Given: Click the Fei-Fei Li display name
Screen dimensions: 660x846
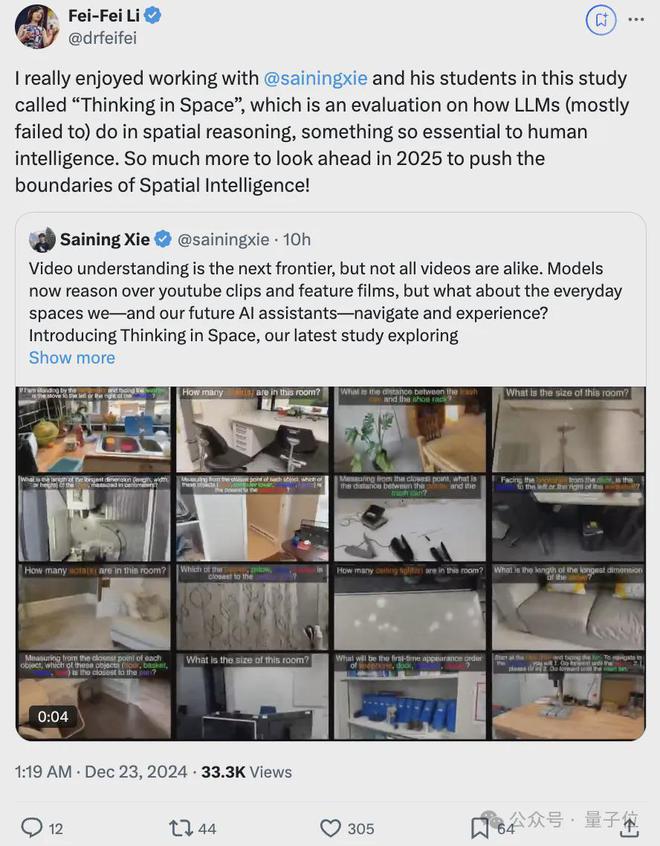Looking at the screenshot, I should (104, 16).
